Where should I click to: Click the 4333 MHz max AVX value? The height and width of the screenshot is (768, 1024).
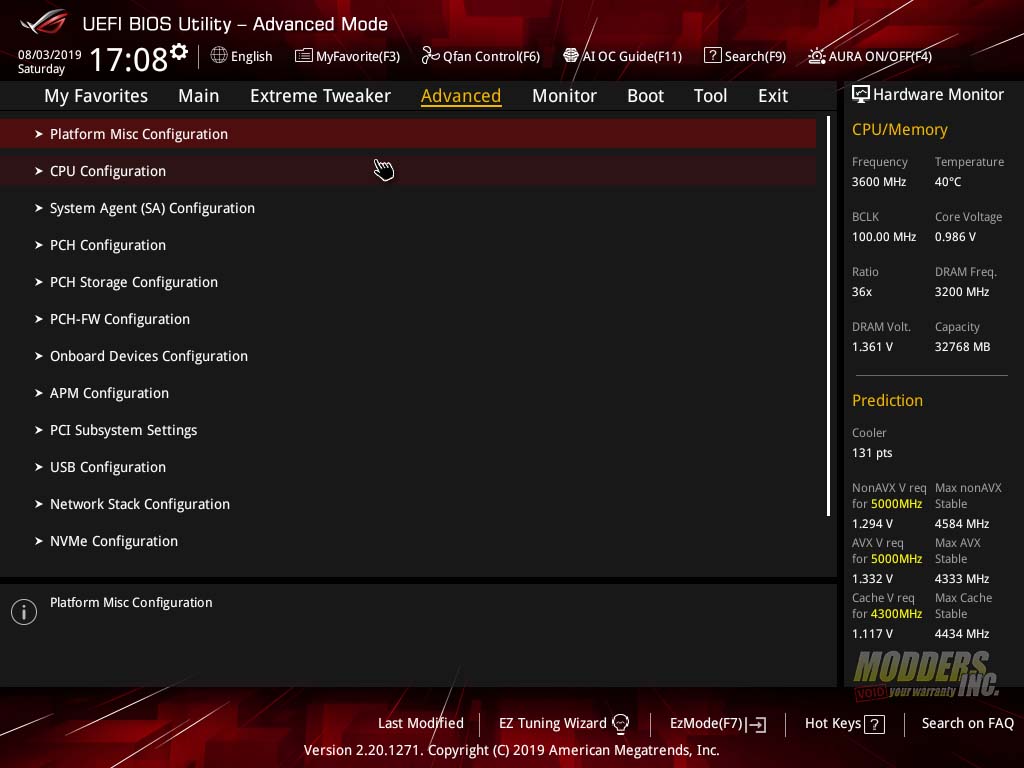961,579
